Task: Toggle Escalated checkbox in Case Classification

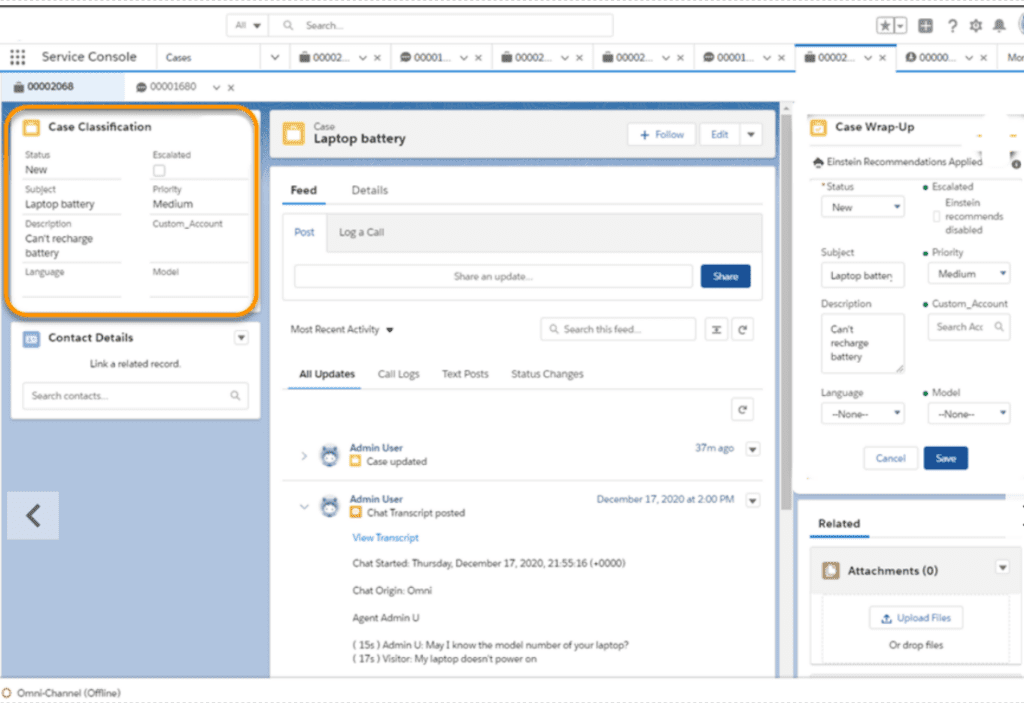Action: 159,171
